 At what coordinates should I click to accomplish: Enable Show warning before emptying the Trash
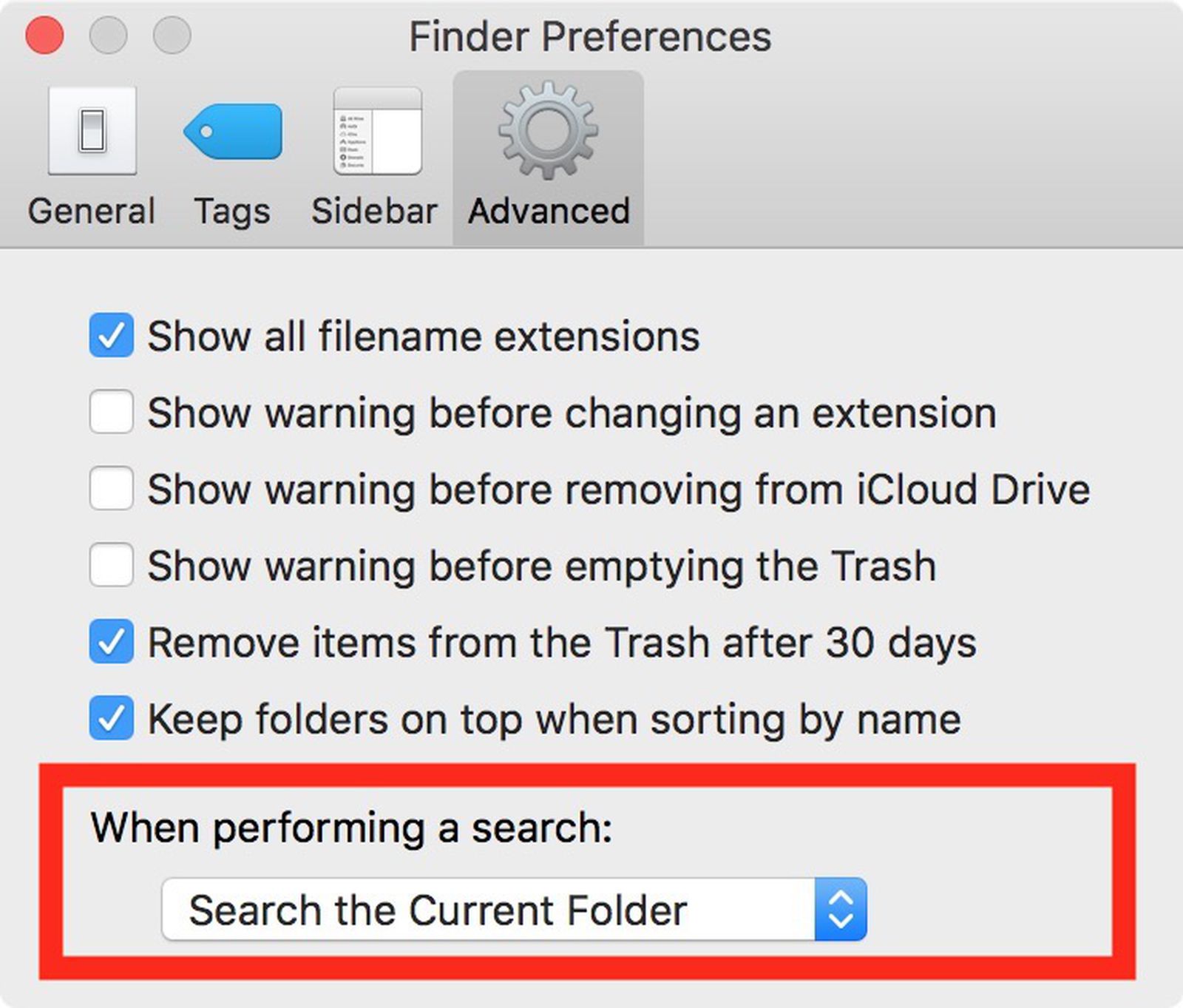point(110,565)
